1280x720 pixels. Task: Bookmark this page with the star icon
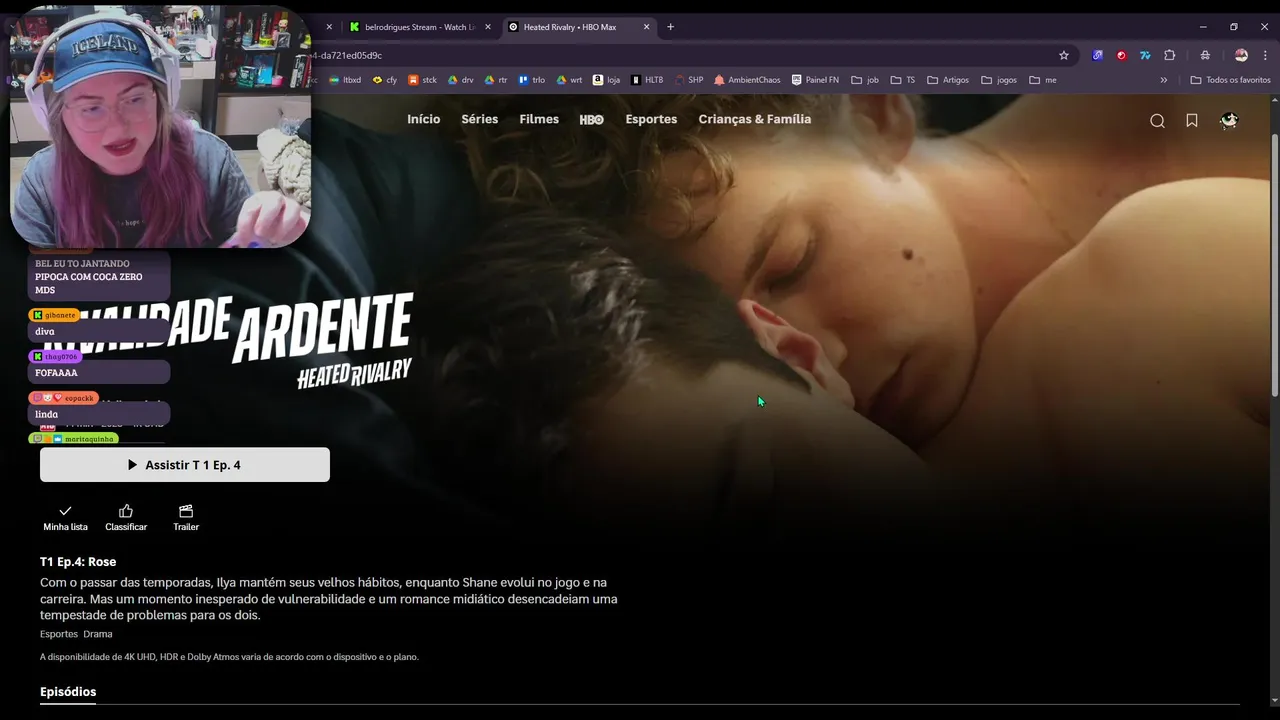(x=1064, y=55)
